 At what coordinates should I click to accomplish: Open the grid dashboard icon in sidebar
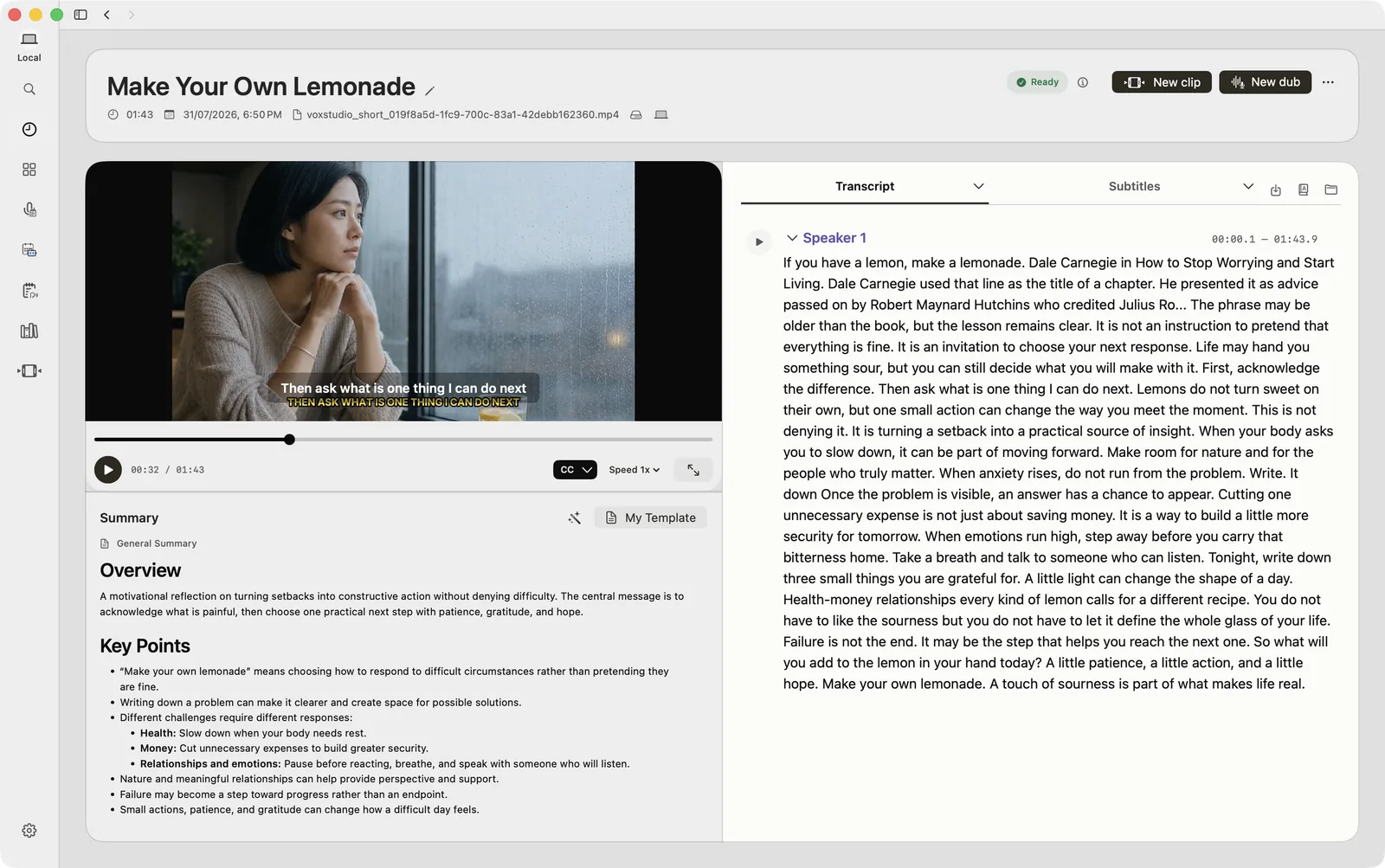point(29,170)
